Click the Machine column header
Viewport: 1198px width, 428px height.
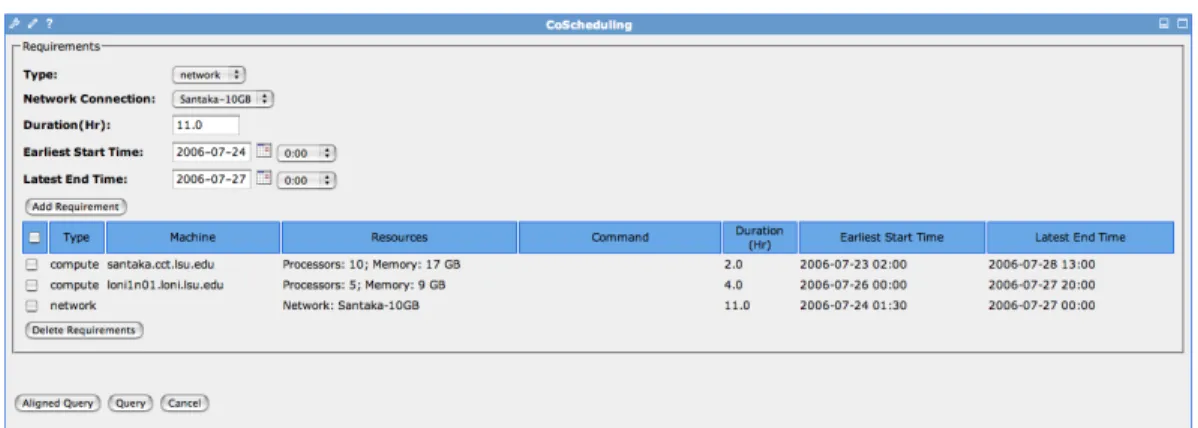click(x=193, y=237)
